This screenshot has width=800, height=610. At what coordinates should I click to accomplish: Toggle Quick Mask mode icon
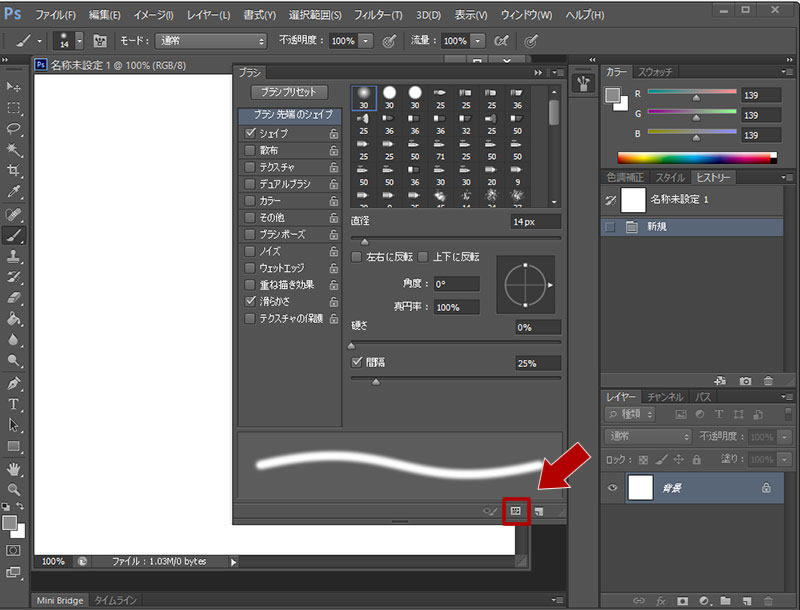pos(13,551)
